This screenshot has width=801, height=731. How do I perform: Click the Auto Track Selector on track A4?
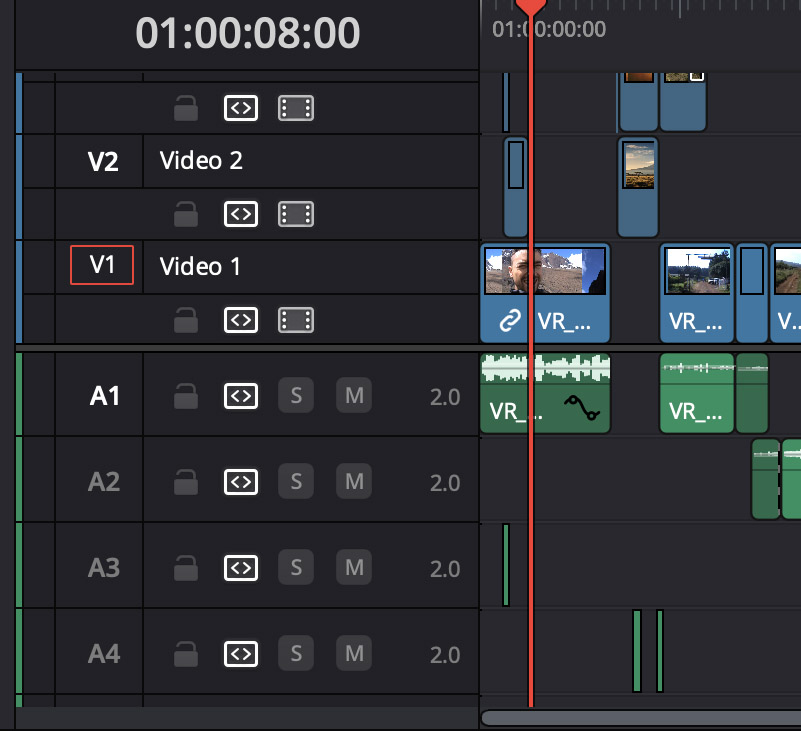240,654
